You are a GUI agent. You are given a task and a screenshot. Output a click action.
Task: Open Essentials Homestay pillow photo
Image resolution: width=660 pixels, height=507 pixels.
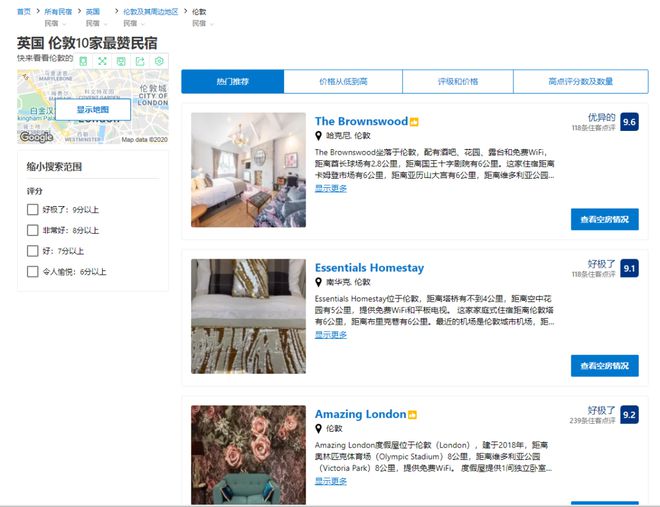tap(248, 316)
